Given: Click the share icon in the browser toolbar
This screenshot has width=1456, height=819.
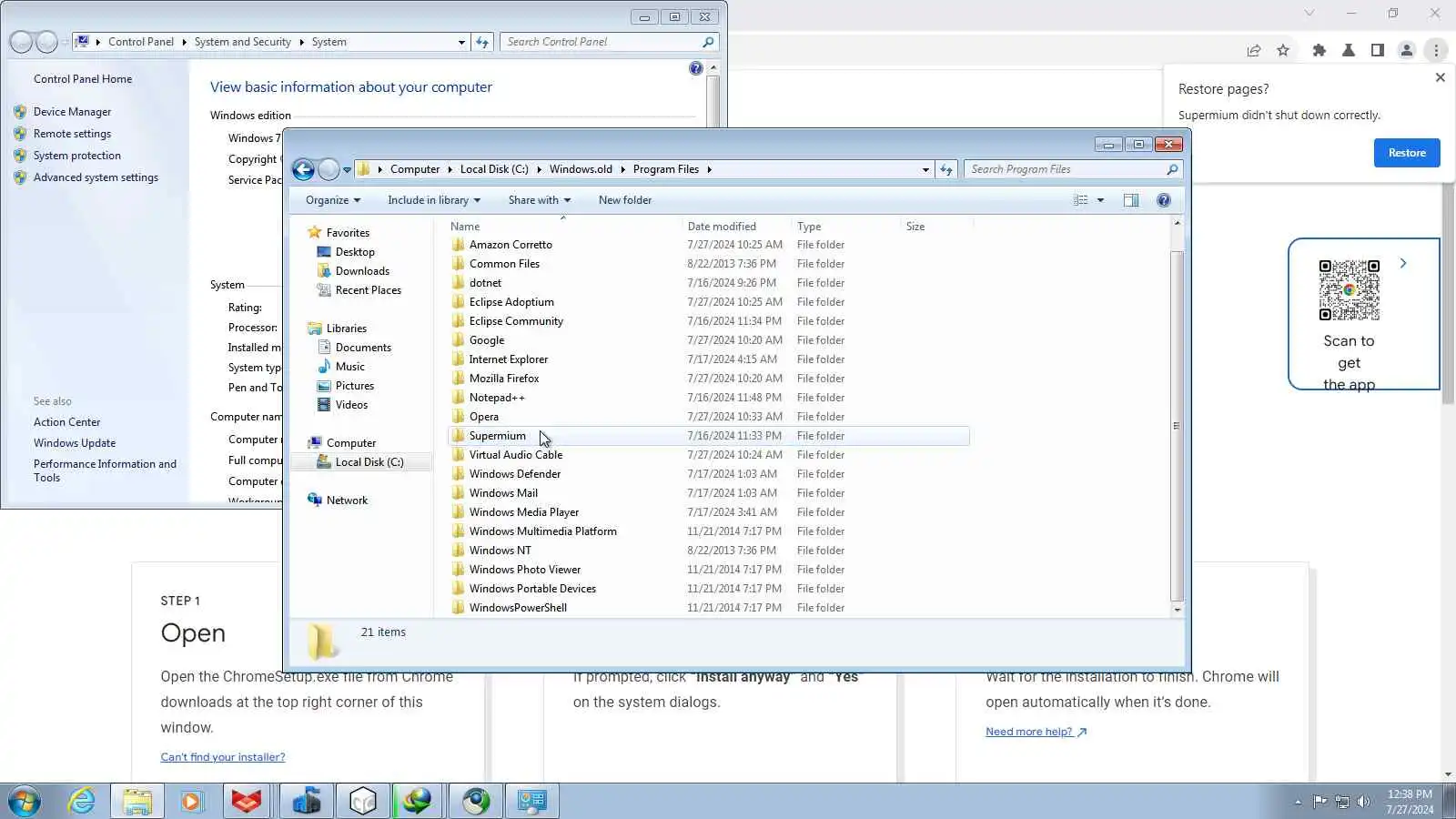Looking at the screenshot, I should pos(1254,50).
